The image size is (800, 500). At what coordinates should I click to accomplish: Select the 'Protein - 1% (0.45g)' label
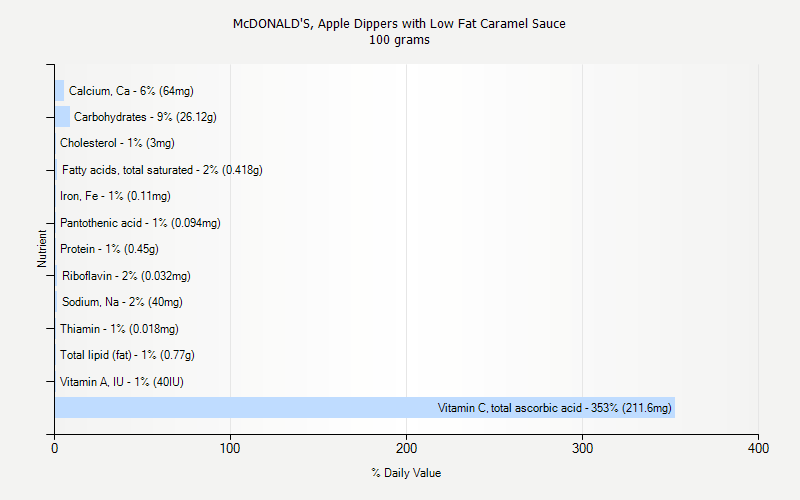pyautogui.click(x=109, y=249)
